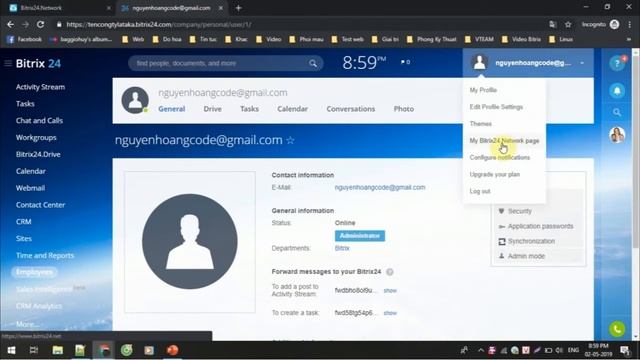Screen dimensions: 640x360
Task: Expand user account dropdown arrow
Action: click(x=582, y=63)
